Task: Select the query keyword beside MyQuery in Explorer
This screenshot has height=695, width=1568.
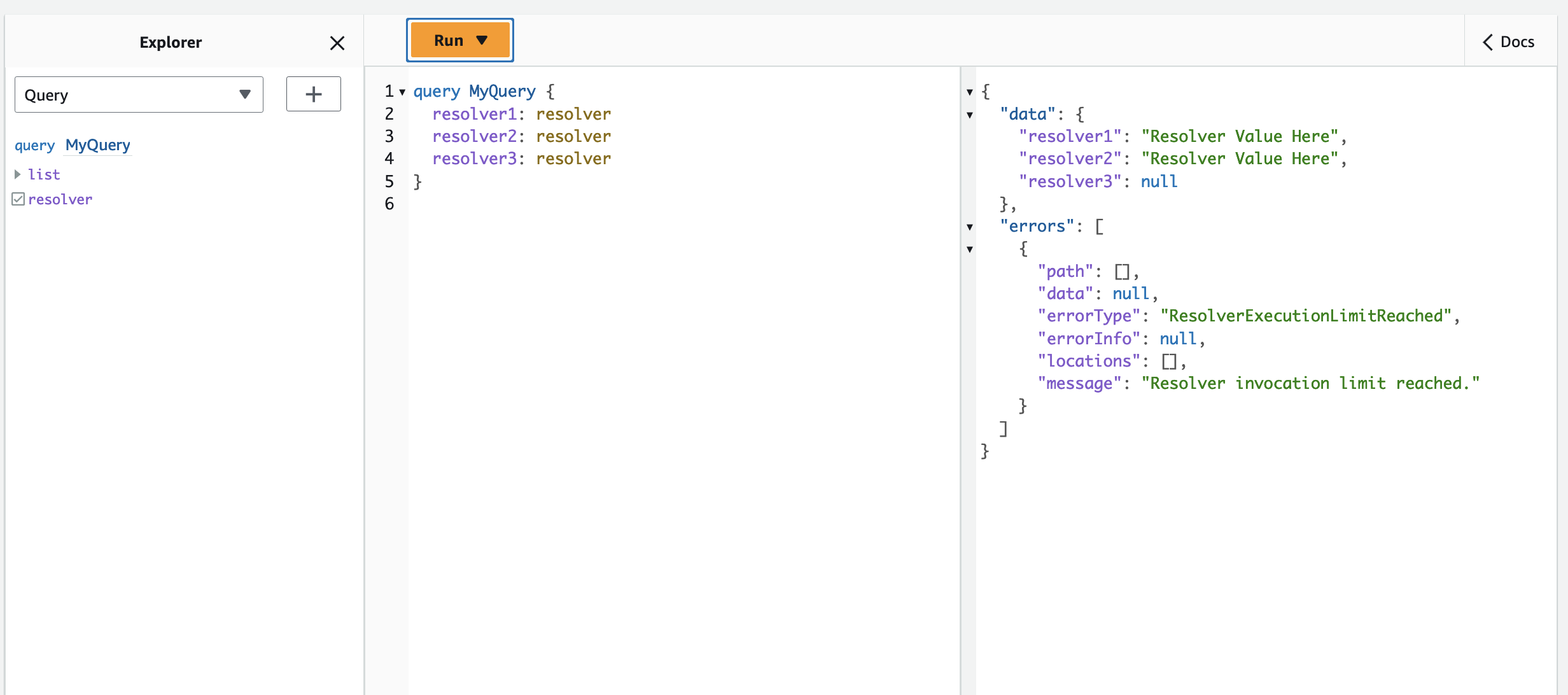Action: pyautogui.click(x=34, y=145)
